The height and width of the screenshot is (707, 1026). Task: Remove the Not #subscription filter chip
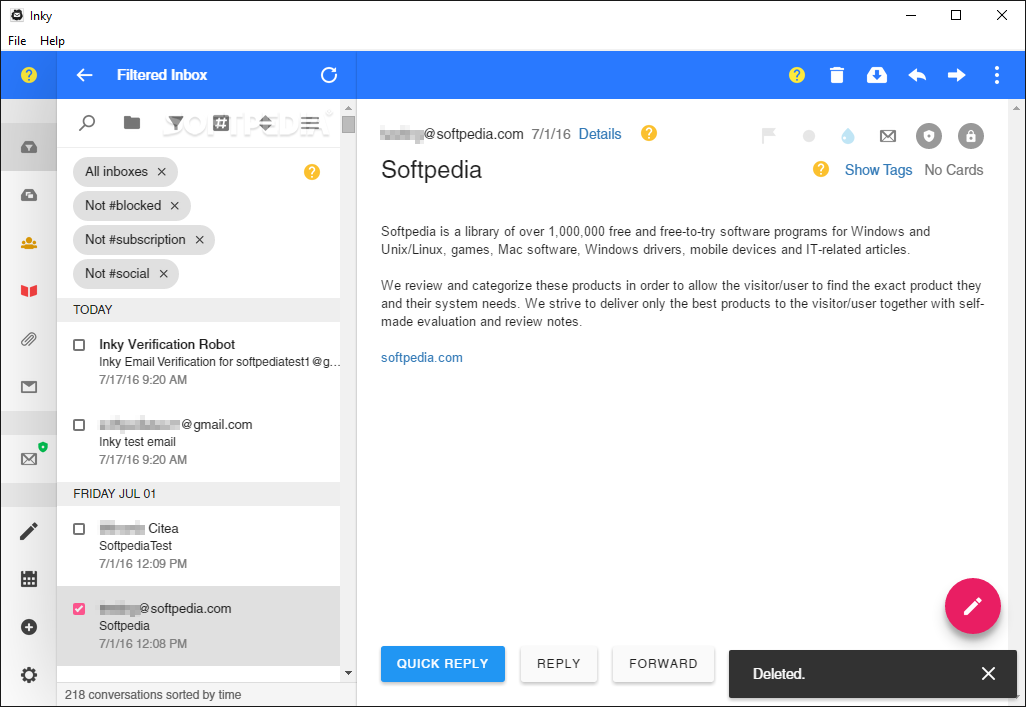(200, 240)
